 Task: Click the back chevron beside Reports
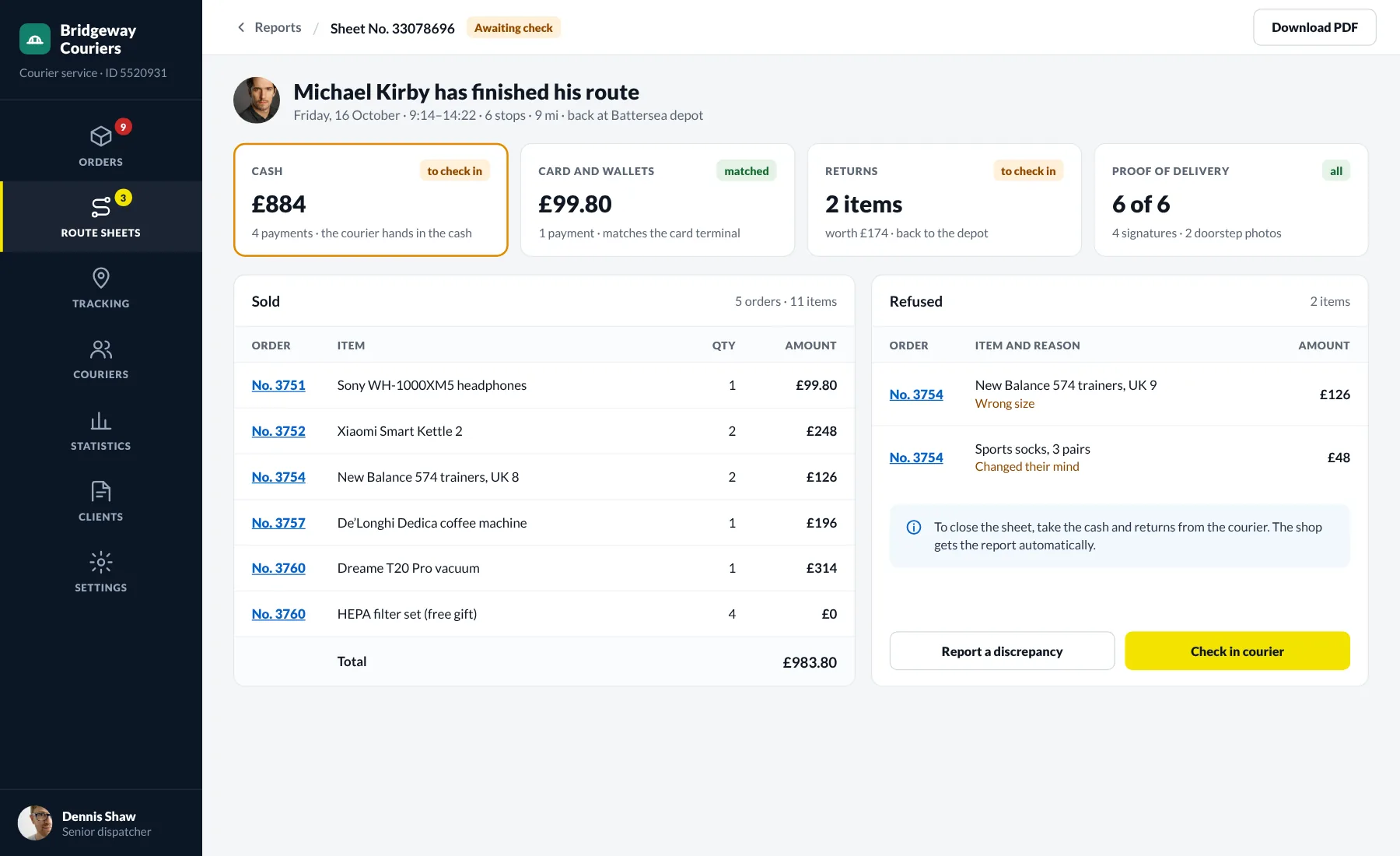[x=241, y=27]
